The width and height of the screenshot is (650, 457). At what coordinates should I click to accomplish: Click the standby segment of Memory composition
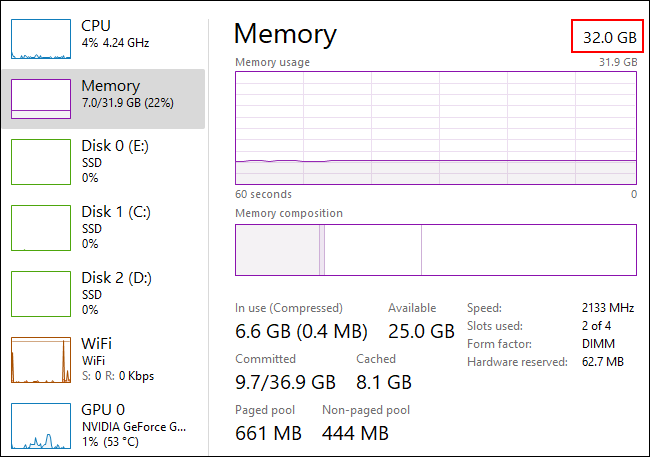click(x=373, y=250)
